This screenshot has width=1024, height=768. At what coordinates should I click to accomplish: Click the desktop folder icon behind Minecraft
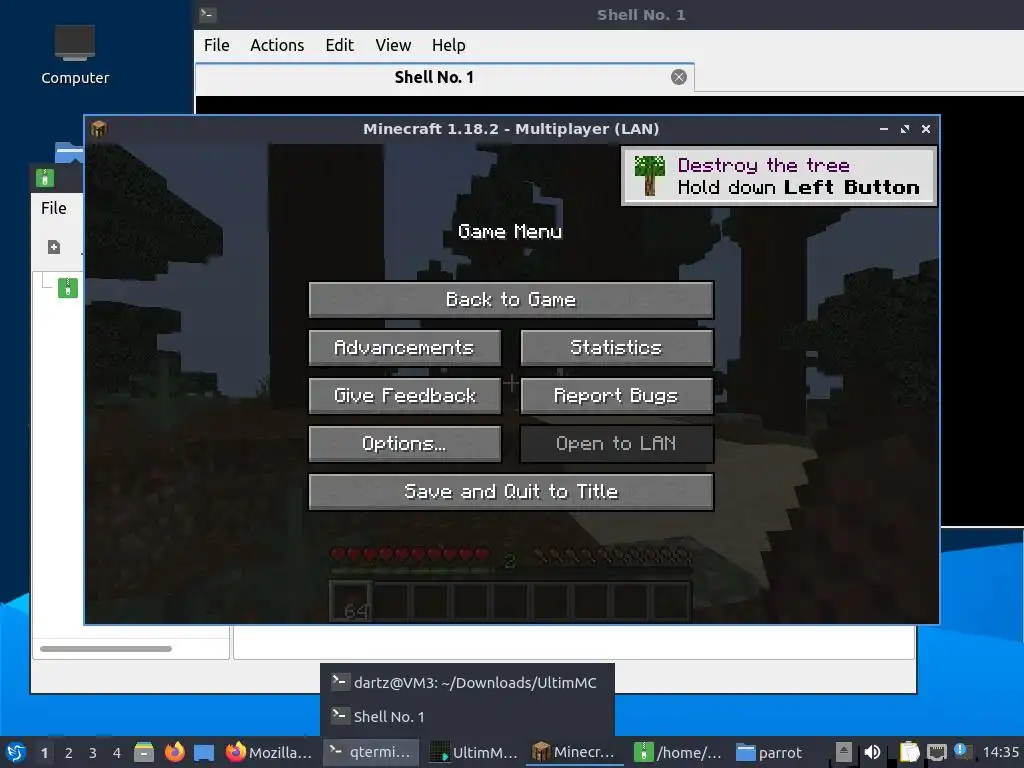(x=69, y=152)
